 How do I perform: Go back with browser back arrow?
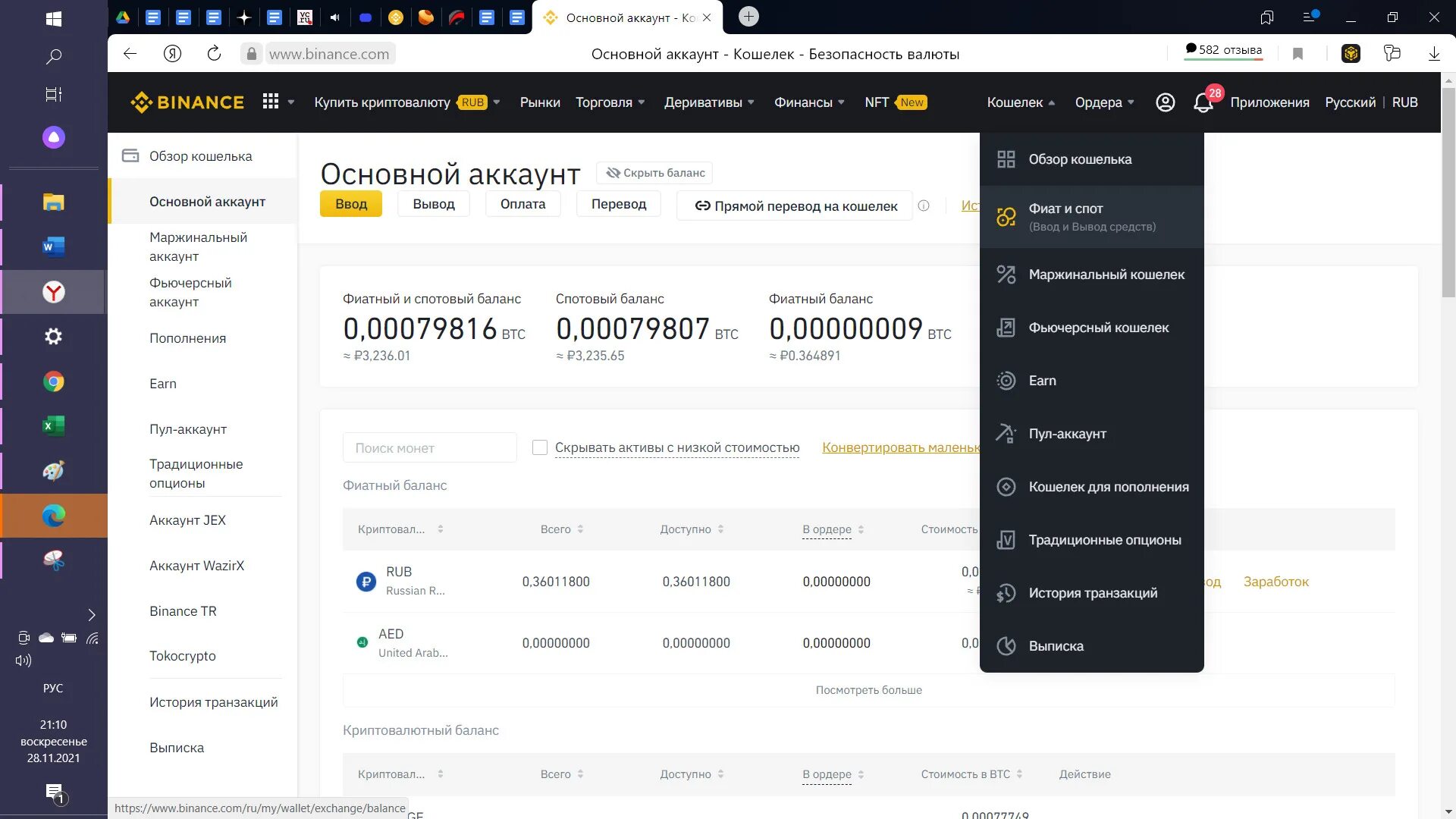(x=130, y=54)
